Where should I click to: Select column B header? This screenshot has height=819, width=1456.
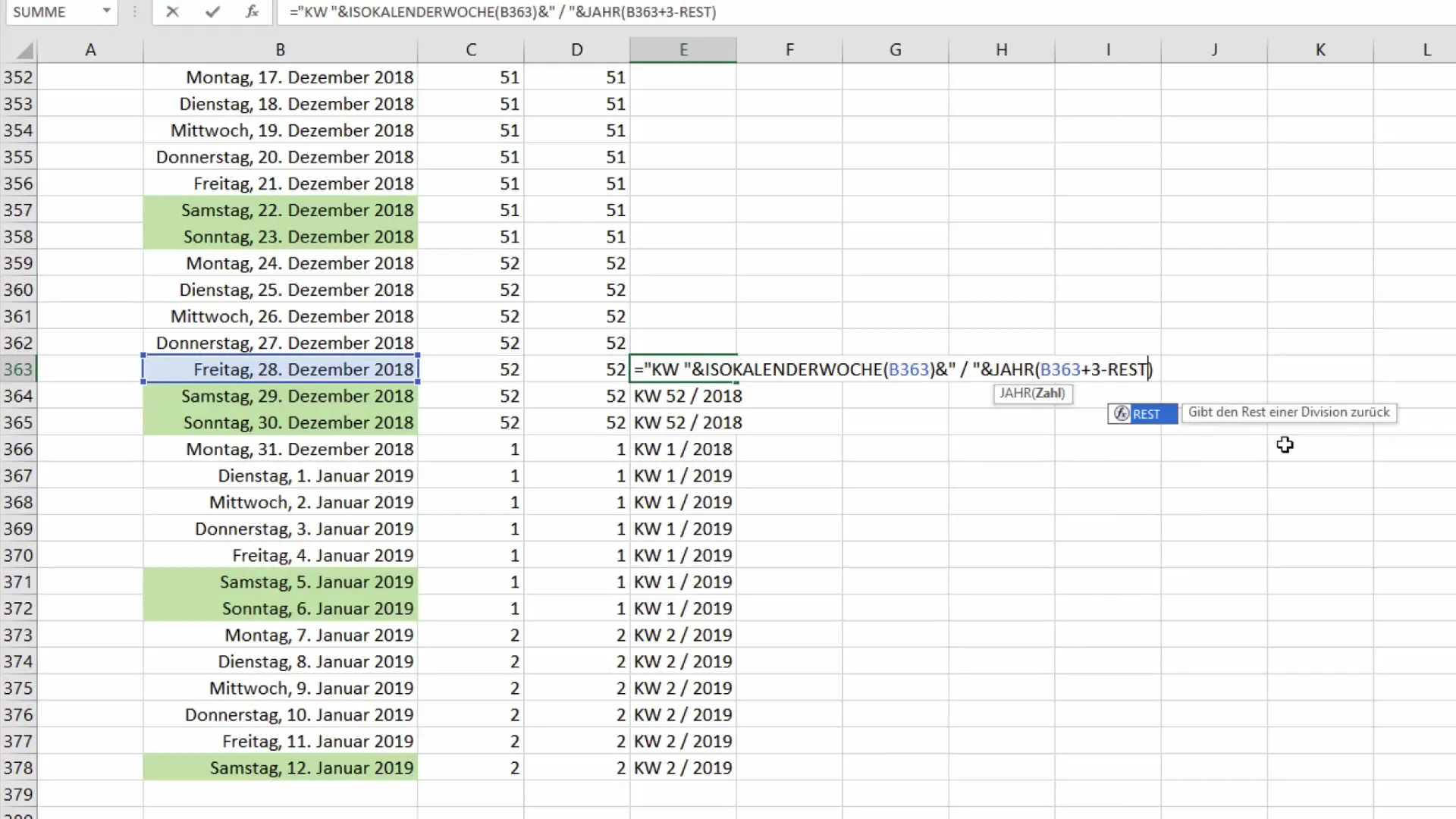[x=280, y=50]
